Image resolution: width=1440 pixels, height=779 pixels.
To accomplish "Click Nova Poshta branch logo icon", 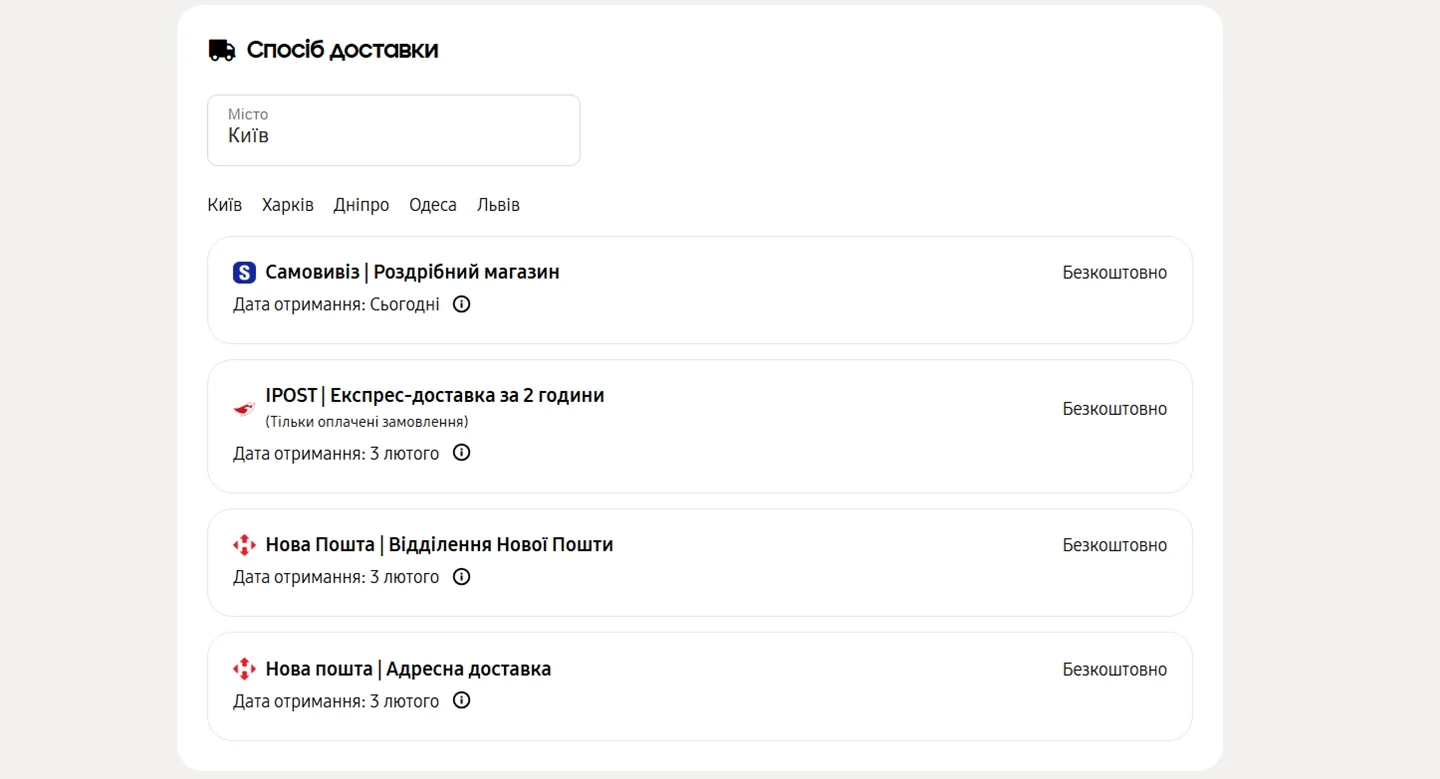I will [x=244, y=545].
